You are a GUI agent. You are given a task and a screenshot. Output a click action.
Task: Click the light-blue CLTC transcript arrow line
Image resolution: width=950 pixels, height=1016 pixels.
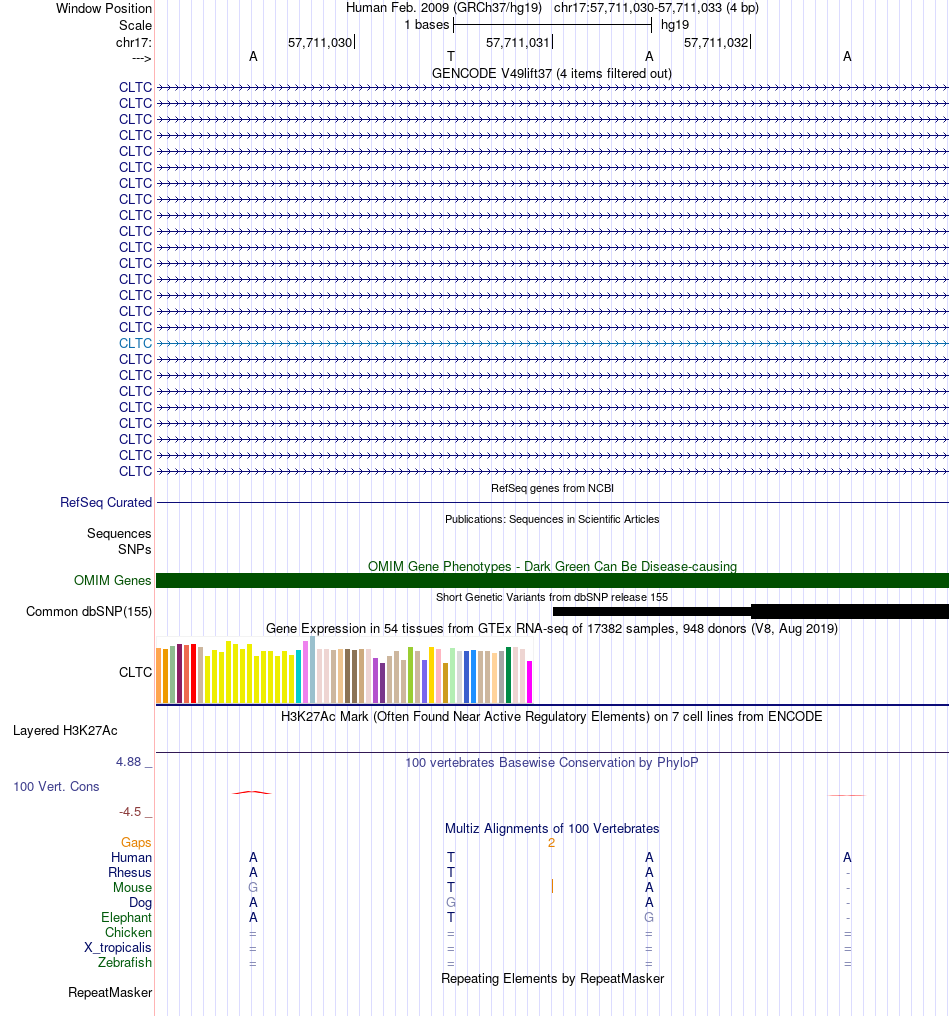pyautogui.click(x=553, y=343)
